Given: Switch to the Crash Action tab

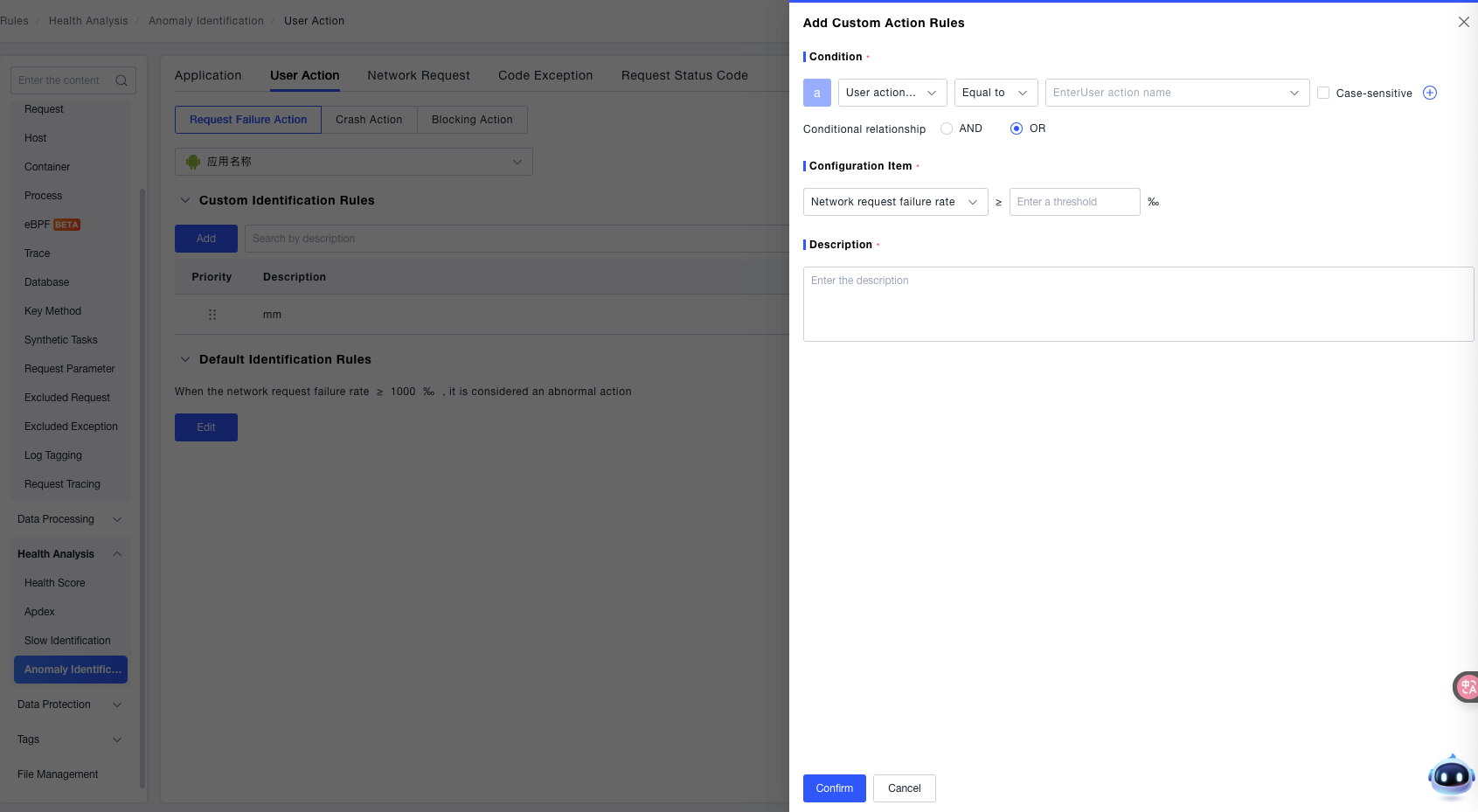Looking at the screenshot, I should (x=369, y=120).
